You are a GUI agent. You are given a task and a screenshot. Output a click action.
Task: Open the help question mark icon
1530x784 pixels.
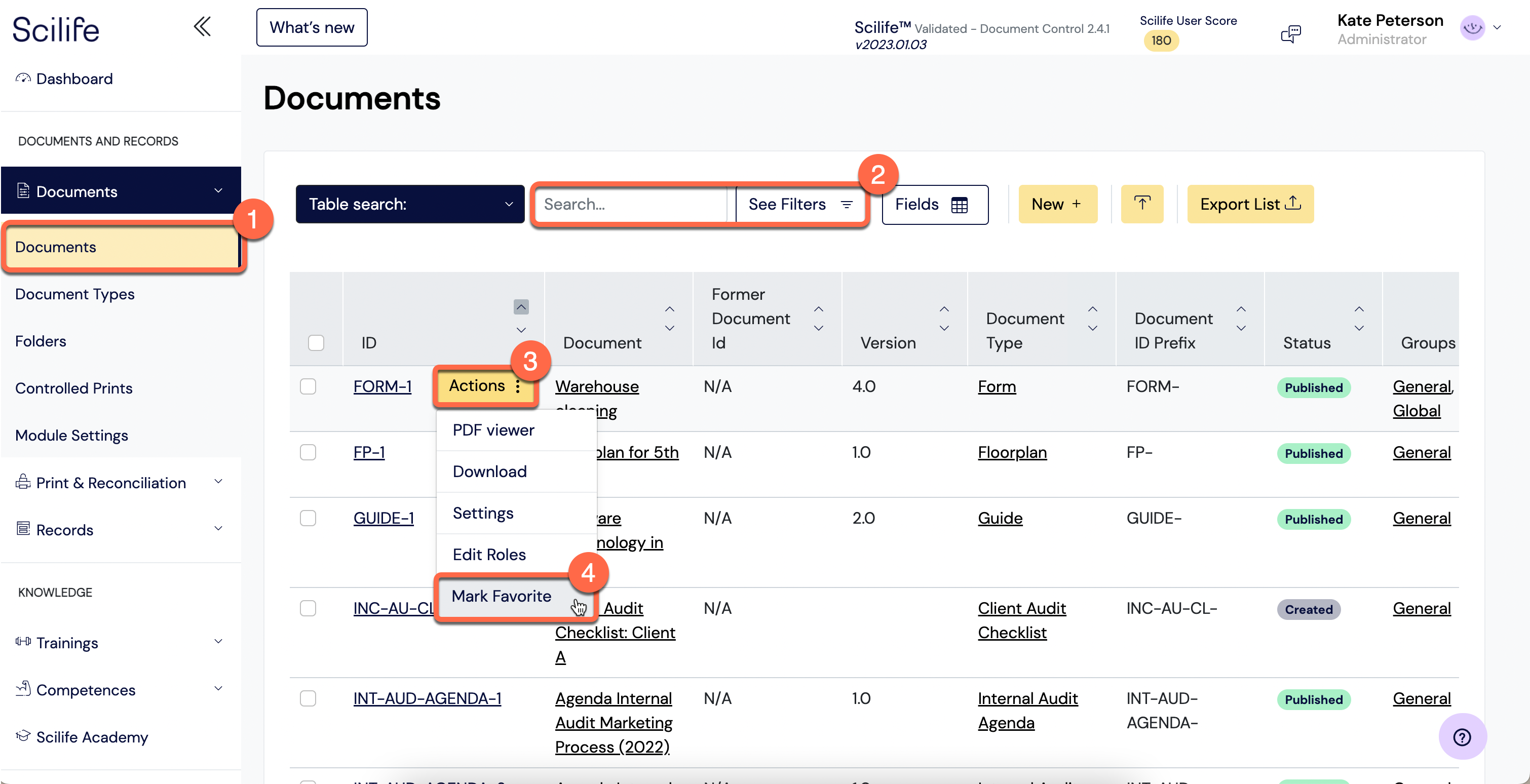tap(1462, 737)
